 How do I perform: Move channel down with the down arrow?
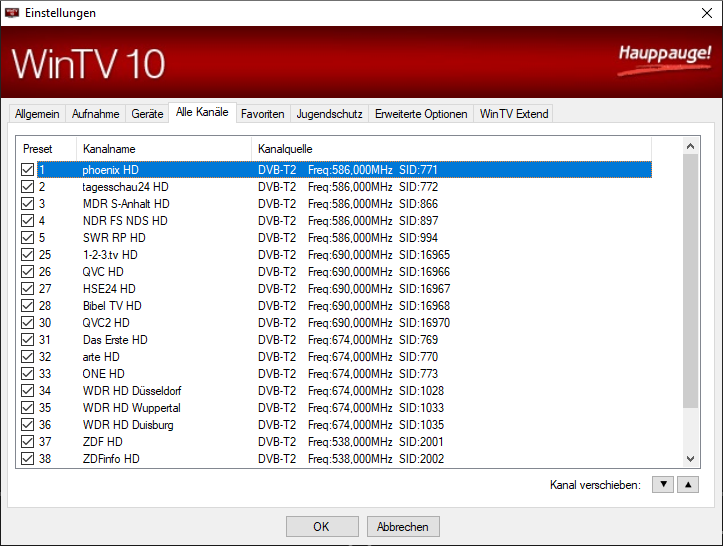tap(662, 485)
